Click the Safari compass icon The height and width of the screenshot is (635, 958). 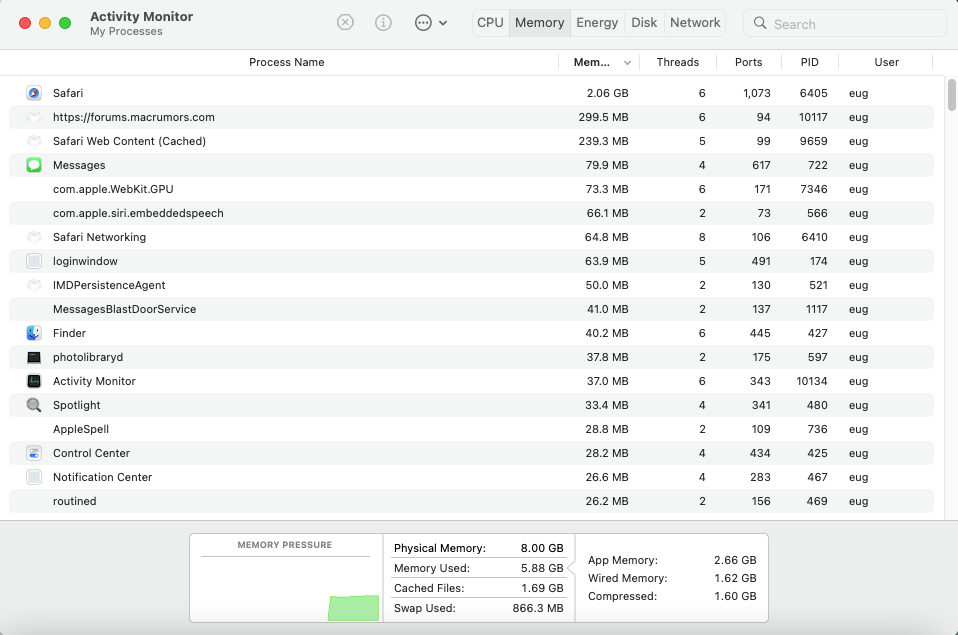tap(34, 93)
